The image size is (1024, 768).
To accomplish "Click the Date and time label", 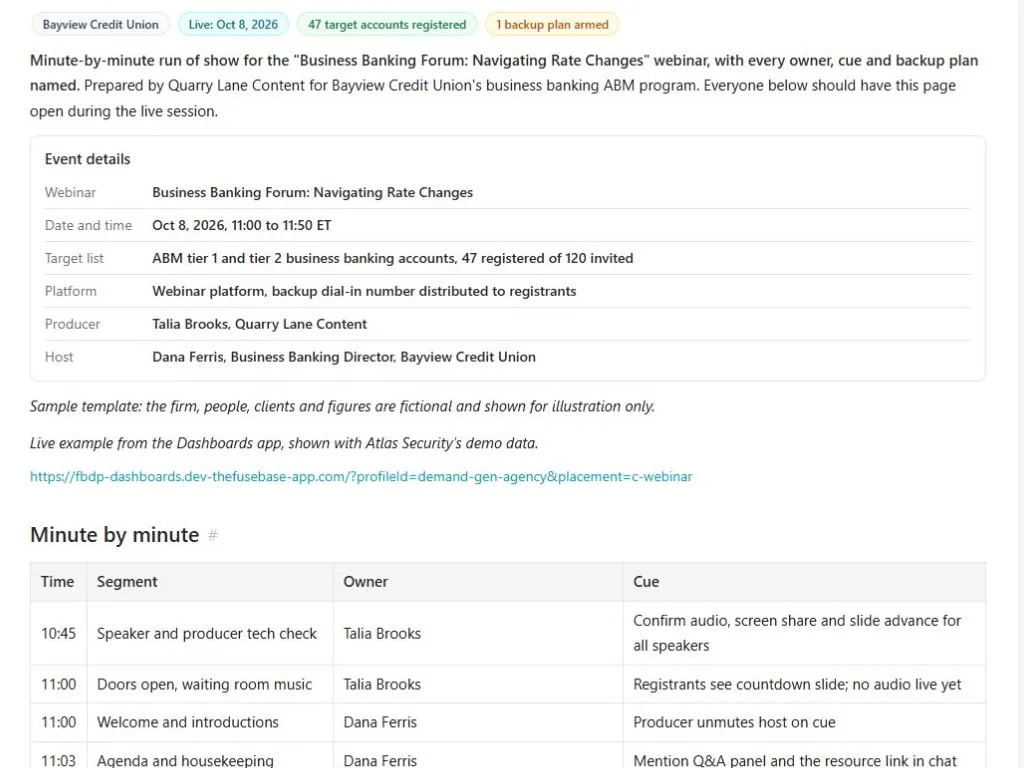I will pyautogui.click(x=88, y=225).
